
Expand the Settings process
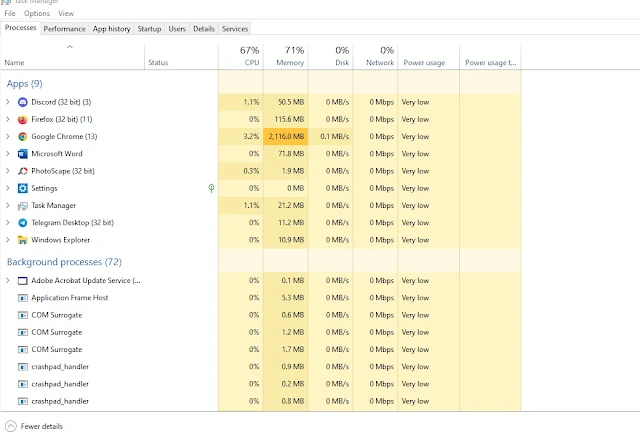point(8,188)
